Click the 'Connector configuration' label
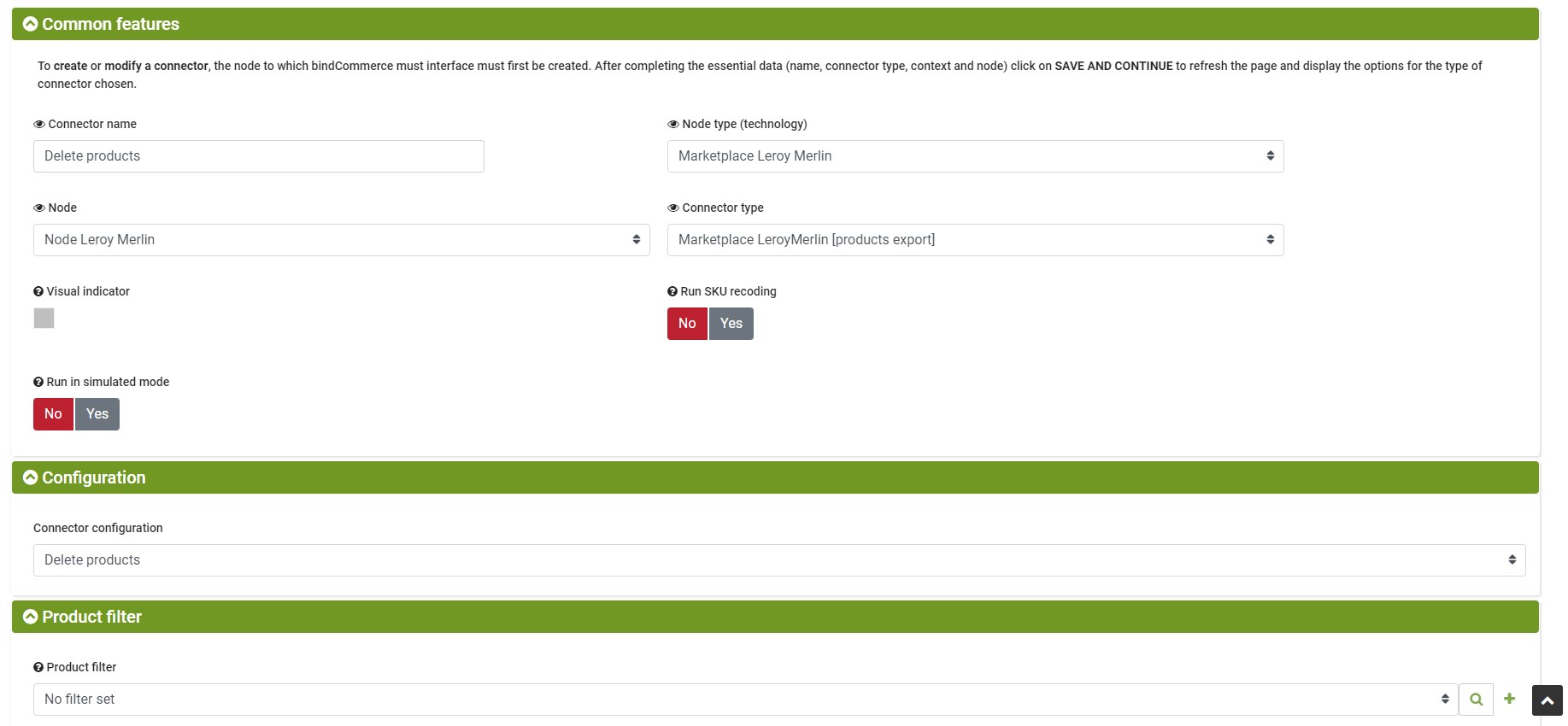Image resolution: width=1568 pixels, height=726 pixels. point(98,528)
